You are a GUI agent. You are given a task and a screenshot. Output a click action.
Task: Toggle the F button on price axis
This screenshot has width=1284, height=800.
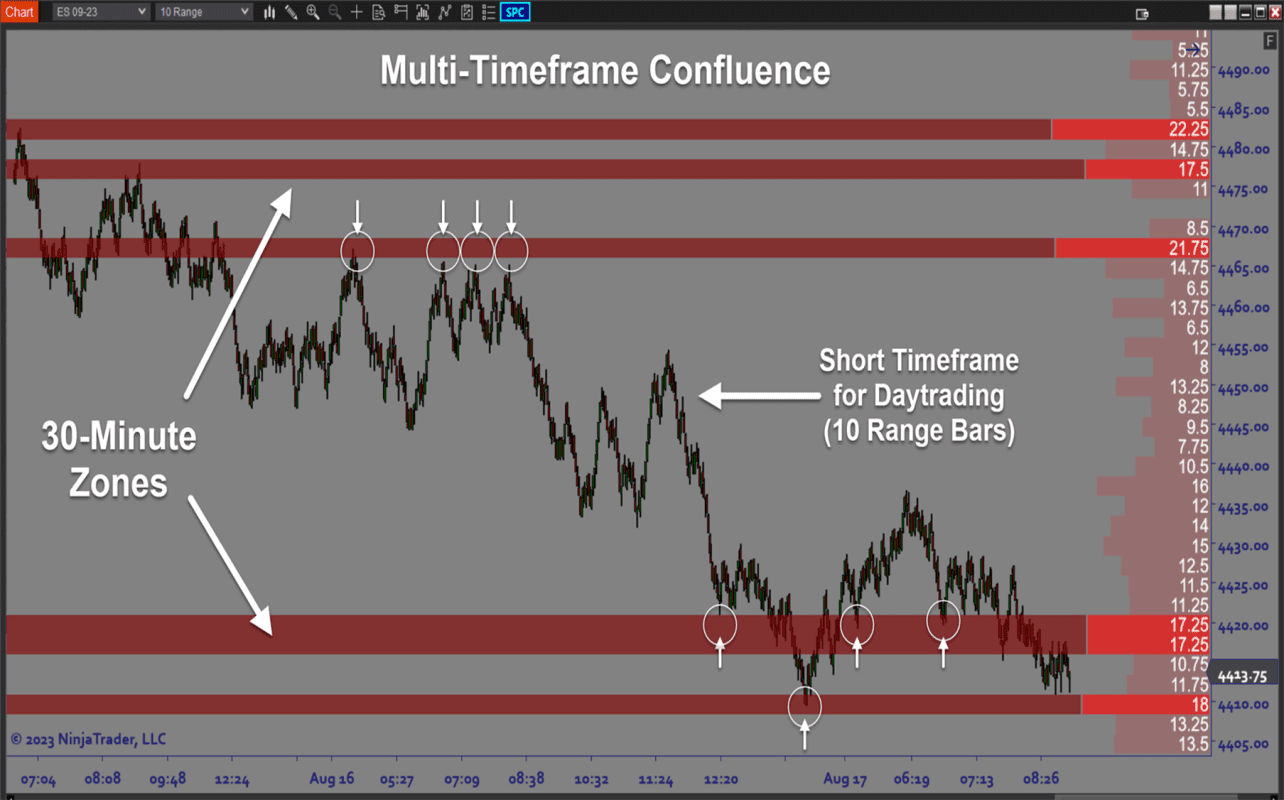tap(1269, 41)
